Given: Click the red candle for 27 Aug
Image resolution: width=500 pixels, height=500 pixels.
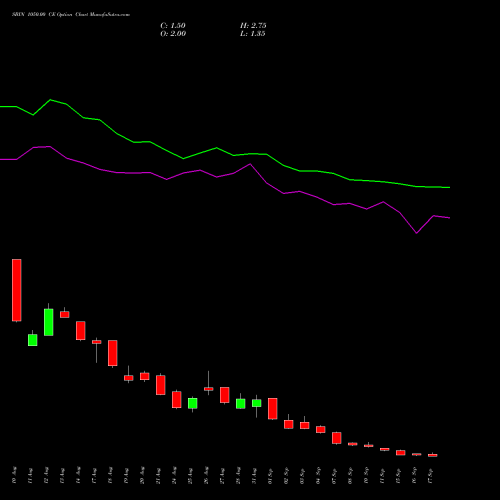Looking at the screenshot, I should coord(225,395).
